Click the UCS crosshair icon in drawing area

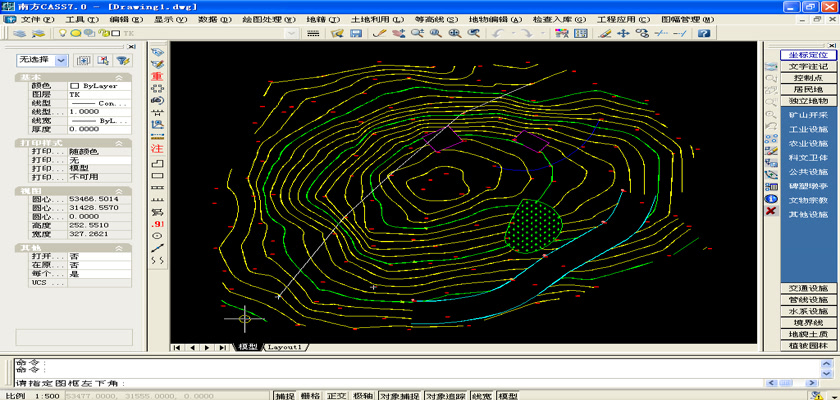[245, 319]
